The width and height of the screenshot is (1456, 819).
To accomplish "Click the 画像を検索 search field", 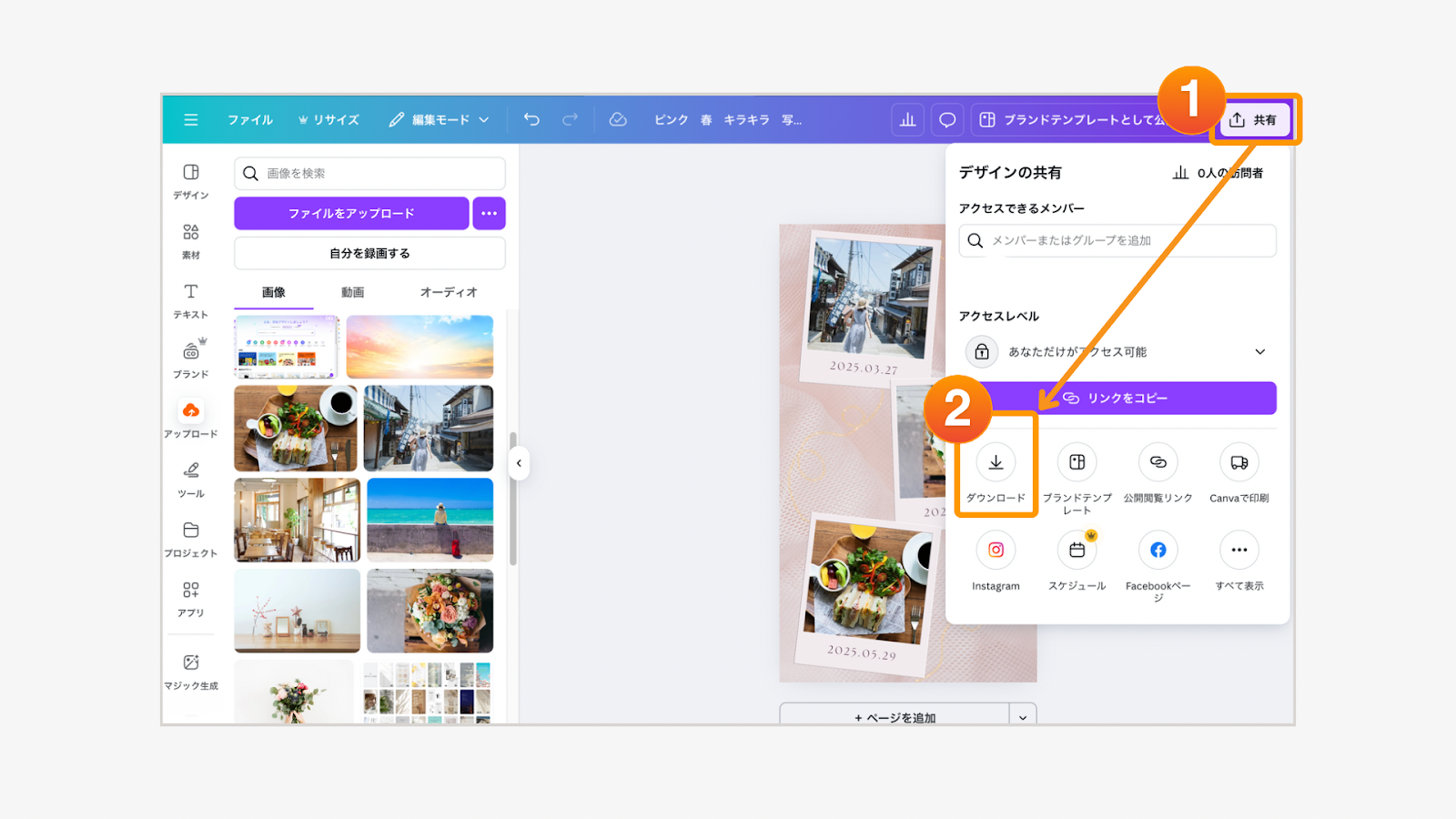I will point(369,173).
